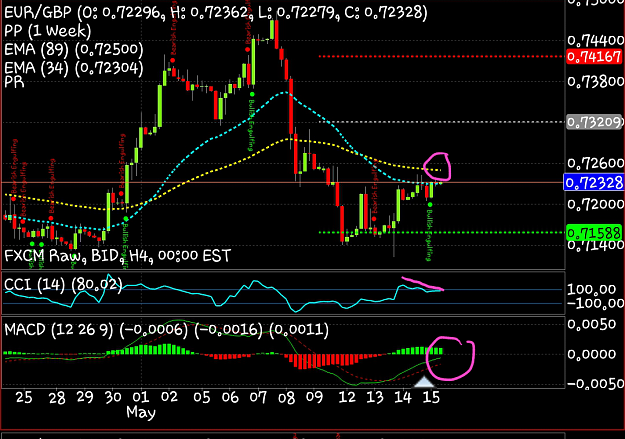The height and width of the screenshot is (439, 625).
Task: Click the MACD 0.0000 scale label
Action: [592, 354]
